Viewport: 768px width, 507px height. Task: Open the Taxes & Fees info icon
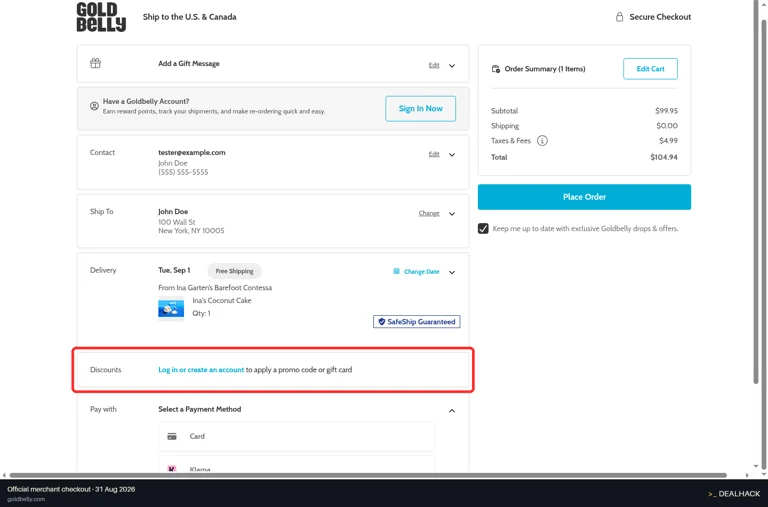[x=542, y=141]
